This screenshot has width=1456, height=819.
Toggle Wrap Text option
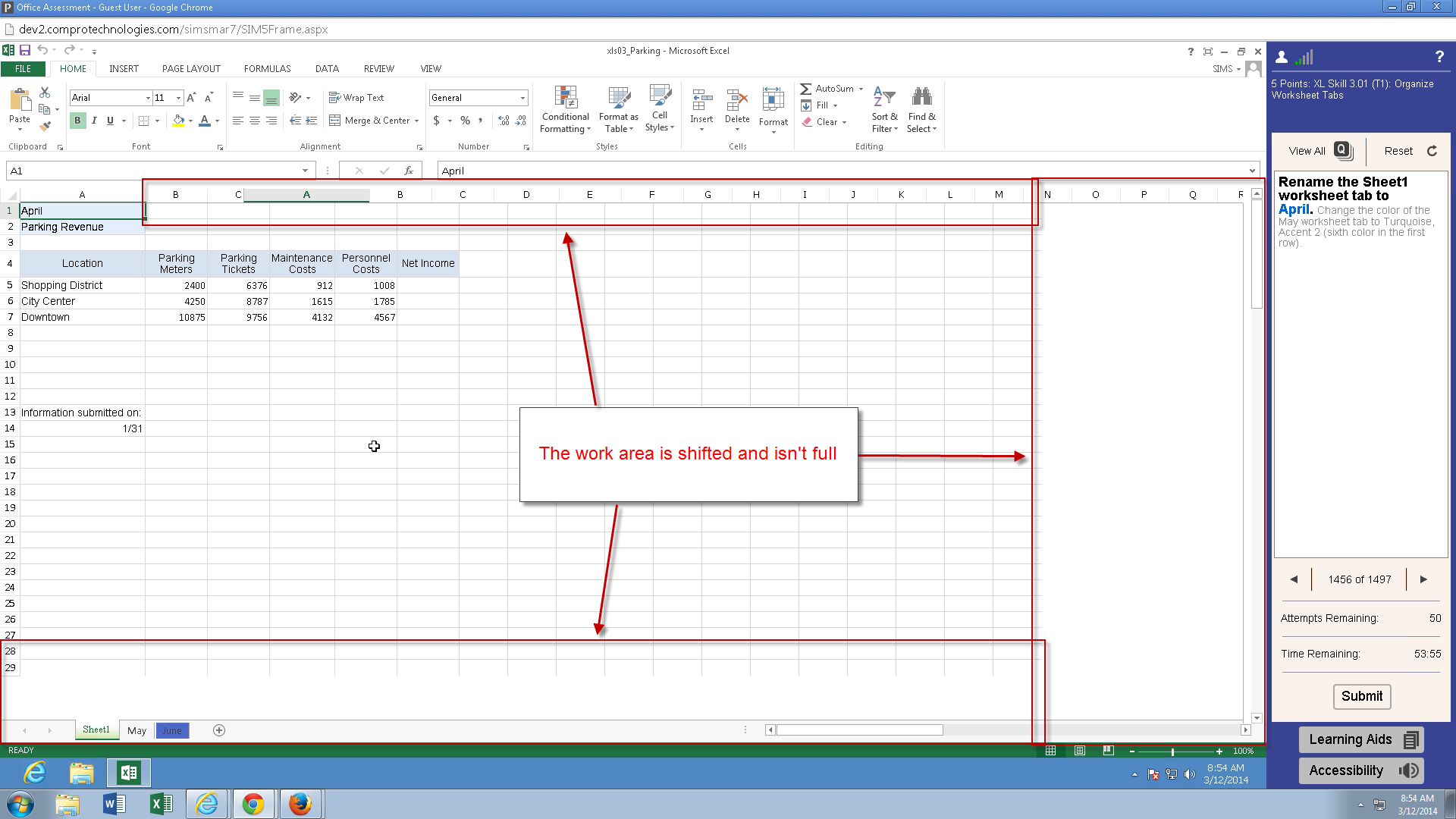(356, 98)
